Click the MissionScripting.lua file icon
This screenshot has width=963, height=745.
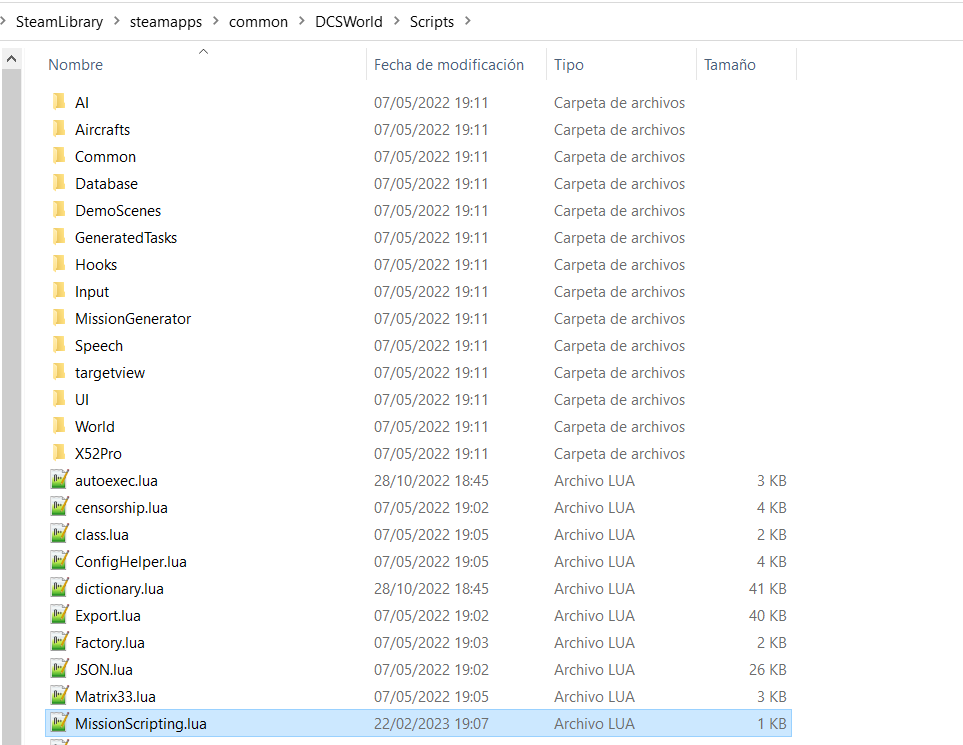click(x=59, y=723)
